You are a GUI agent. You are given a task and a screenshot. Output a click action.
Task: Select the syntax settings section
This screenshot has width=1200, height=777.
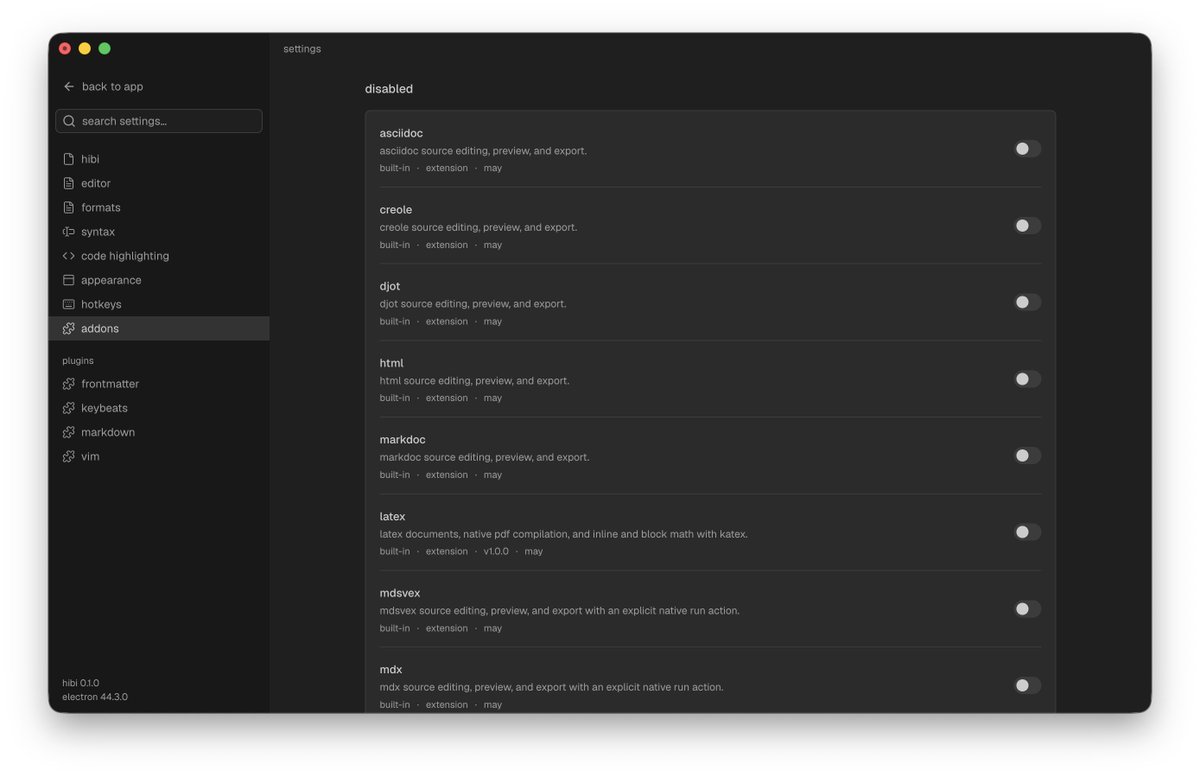coord(159,232)
